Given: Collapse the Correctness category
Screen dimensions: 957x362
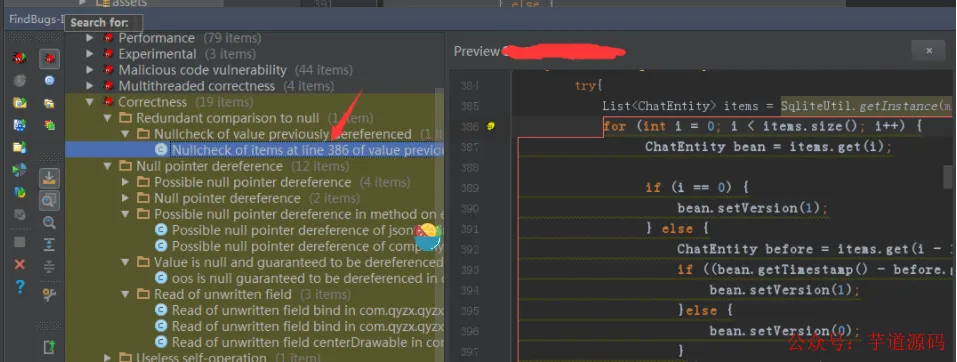Looking at the screenshot, I should (x=90, y=102).
